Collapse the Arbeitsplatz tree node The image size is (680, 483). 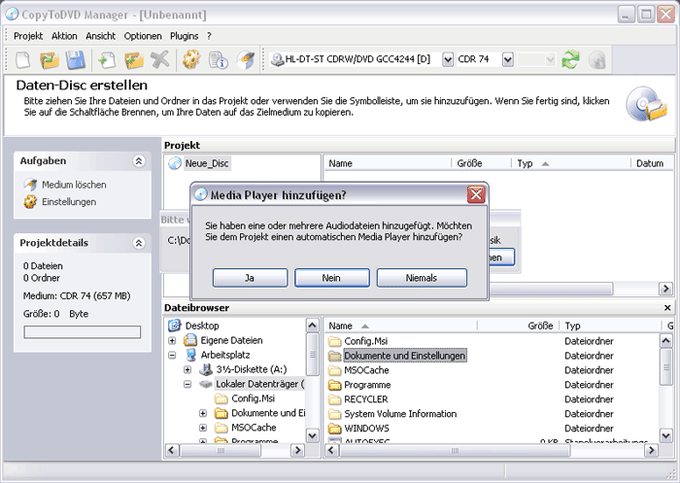tap(172, 355)
